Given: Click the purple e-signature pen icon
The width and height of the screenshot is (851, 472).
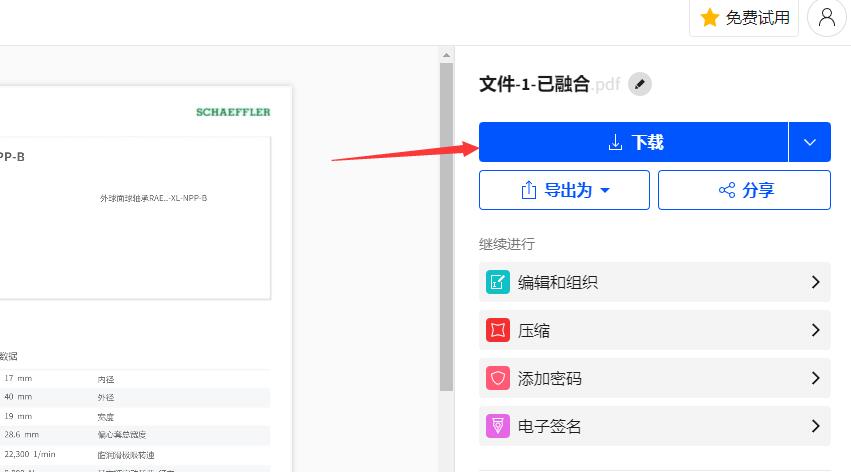Looking at the screenshot, I should (x=498, y=426).
